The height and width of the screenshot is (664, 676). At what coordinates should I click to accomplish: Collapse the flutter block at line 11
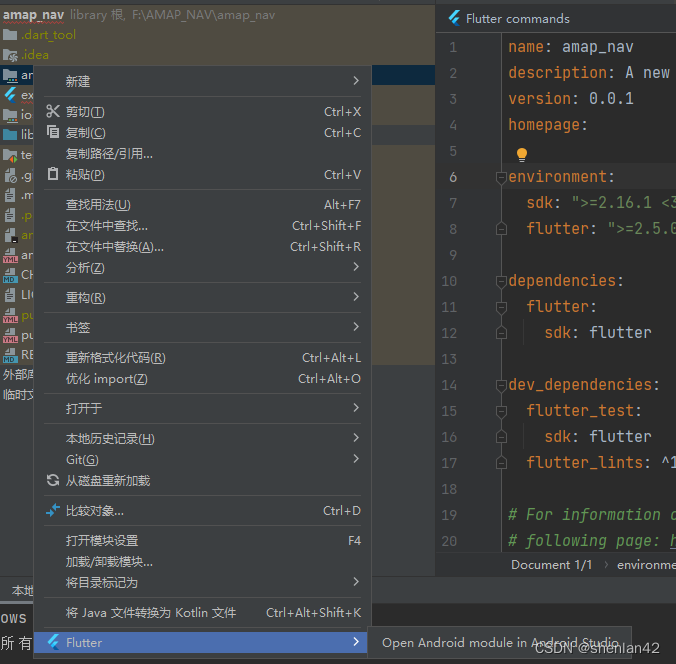(501, 307)
